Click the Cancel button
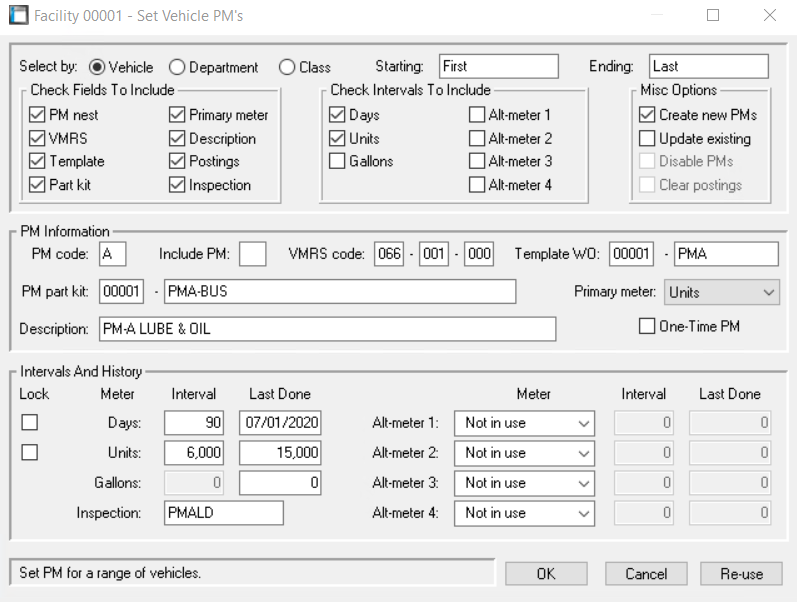 645,574
